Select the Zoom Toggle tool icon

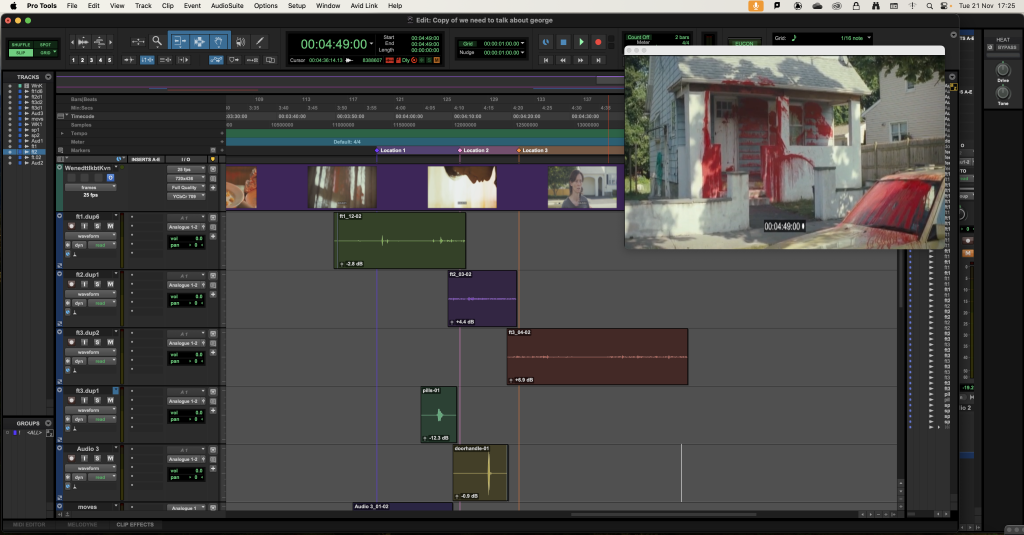138,42
